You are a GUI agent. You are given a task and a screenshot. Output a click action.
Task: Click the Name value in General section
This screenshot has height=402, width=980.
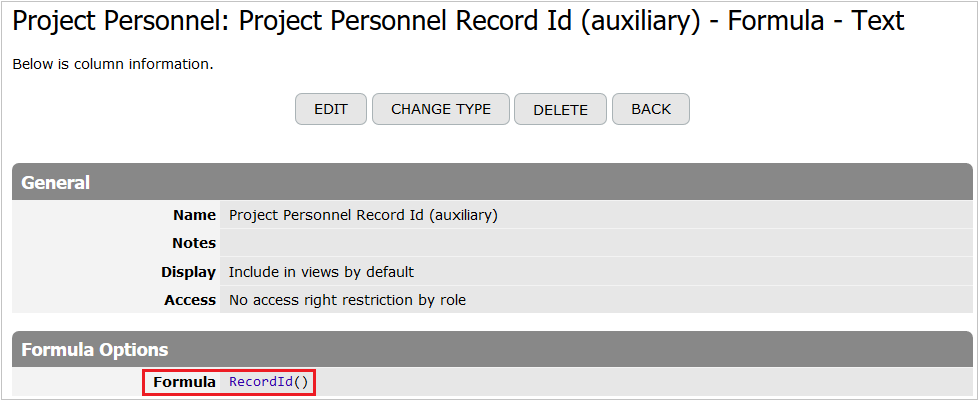(363, 215)
